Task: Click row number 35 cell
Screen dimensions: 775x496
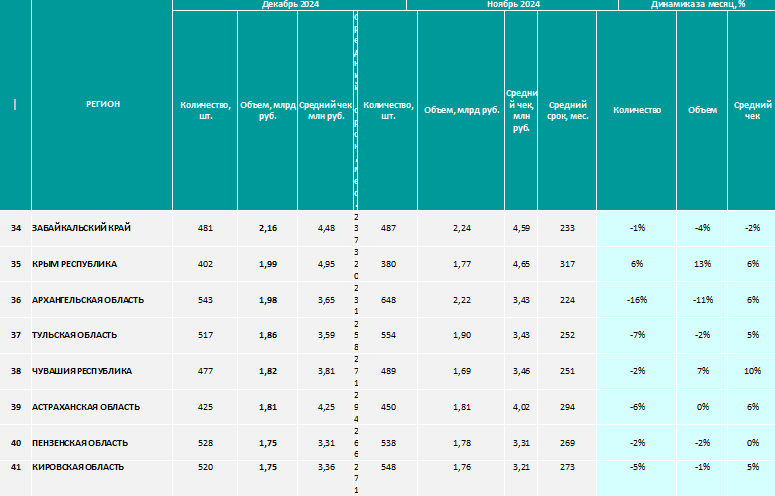Action: click(x=16, y=264)
